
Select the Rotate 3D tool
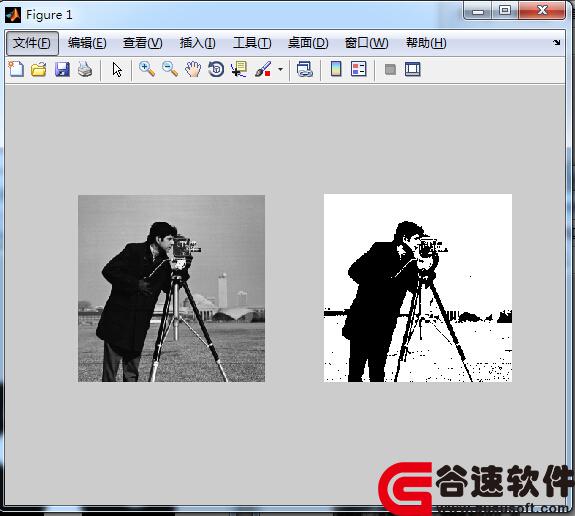[x=216, y=69]
